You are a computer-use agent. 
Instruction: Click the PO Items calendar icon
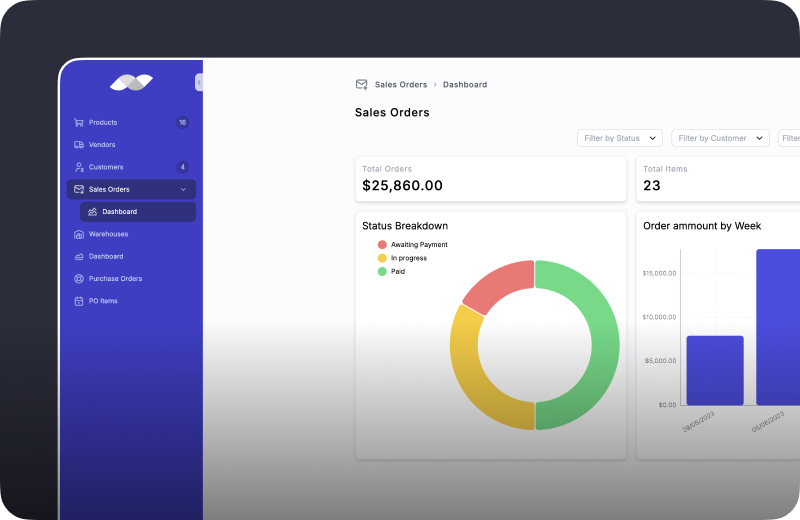(79, 301)
